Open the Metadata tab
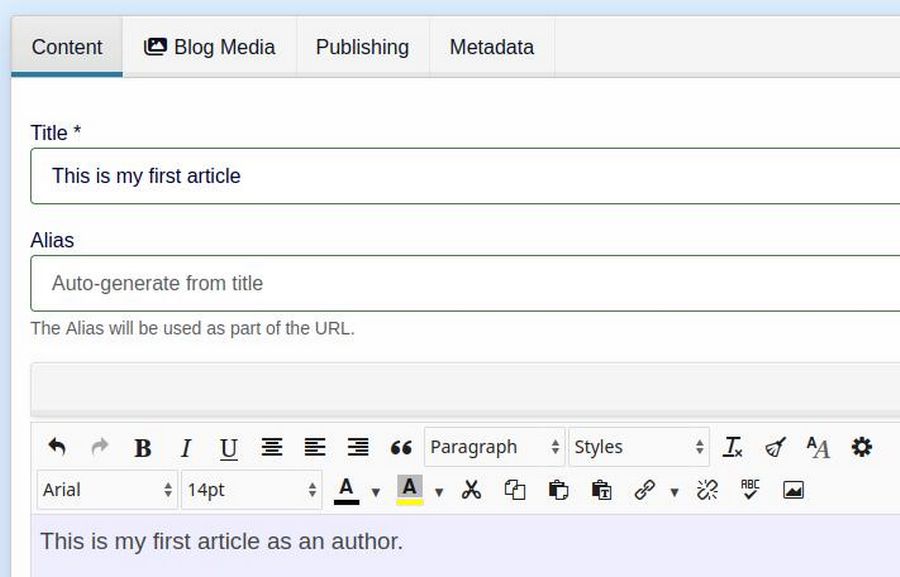This screenshot has height=577, width=900. pos(491,47)
